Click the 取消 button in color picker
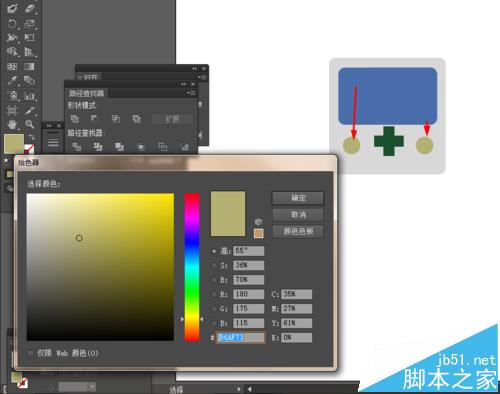The height and width of the screenshot is (394, 500). [298, 215]
